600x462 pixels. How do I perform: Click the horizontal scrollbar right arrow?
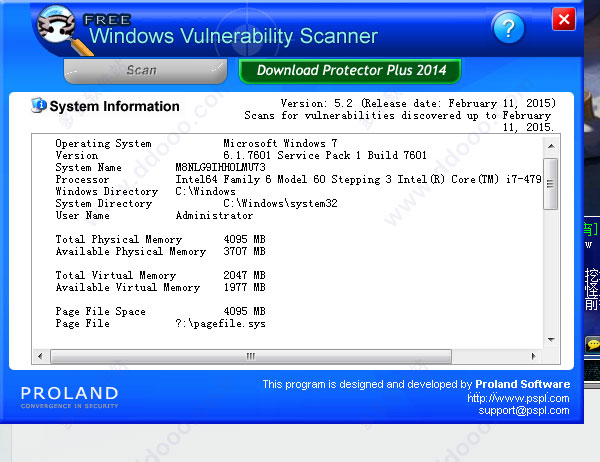click(534, 356)
